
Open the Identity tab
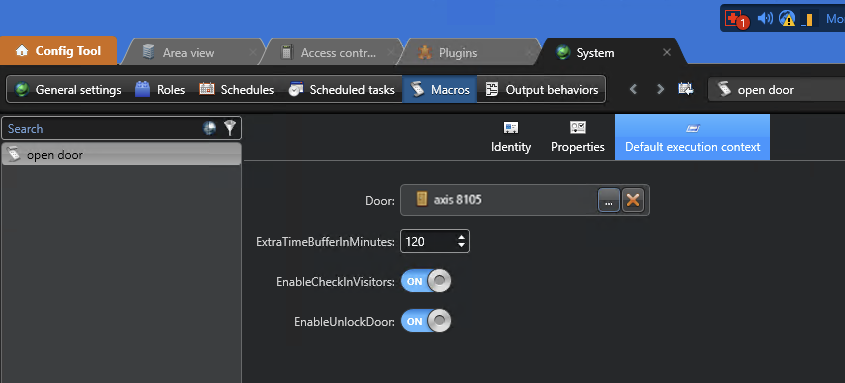511,137
